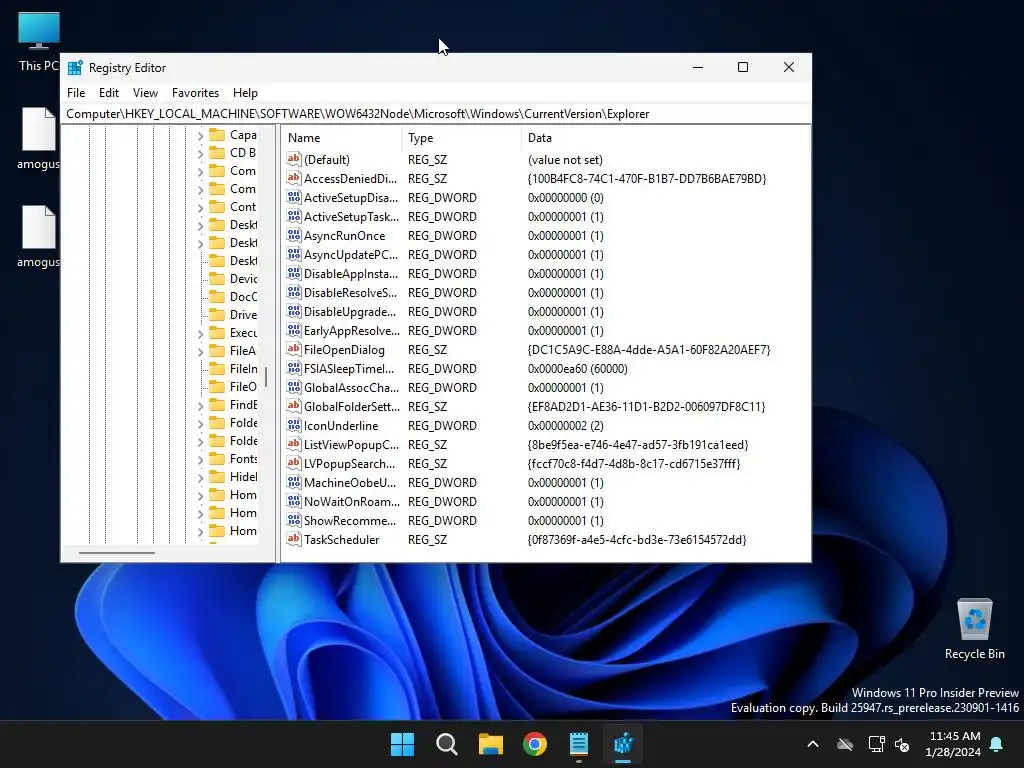Select the DisableResolveS... value name
The height and width of the screenshot is (768, 1024).
tap(350, 293)
